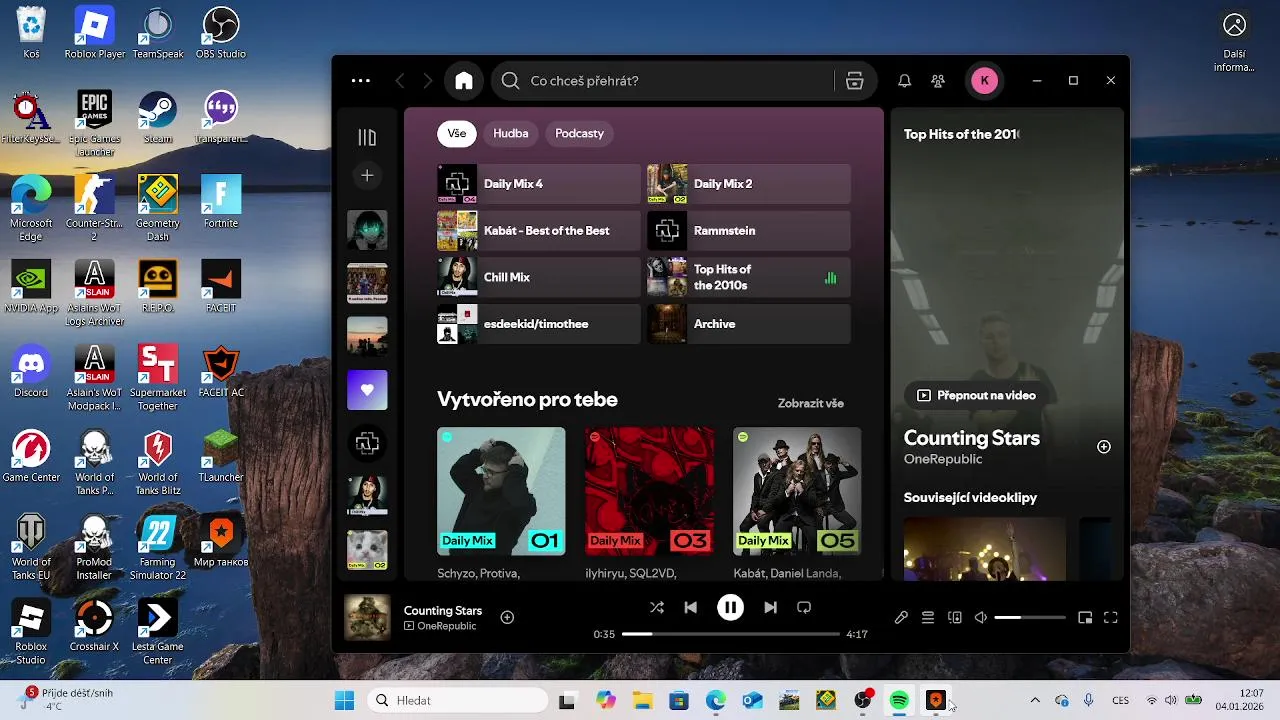1280x720 pixels.
Task: Open the Discord desktop shortcut
Action: click(31, 371)
